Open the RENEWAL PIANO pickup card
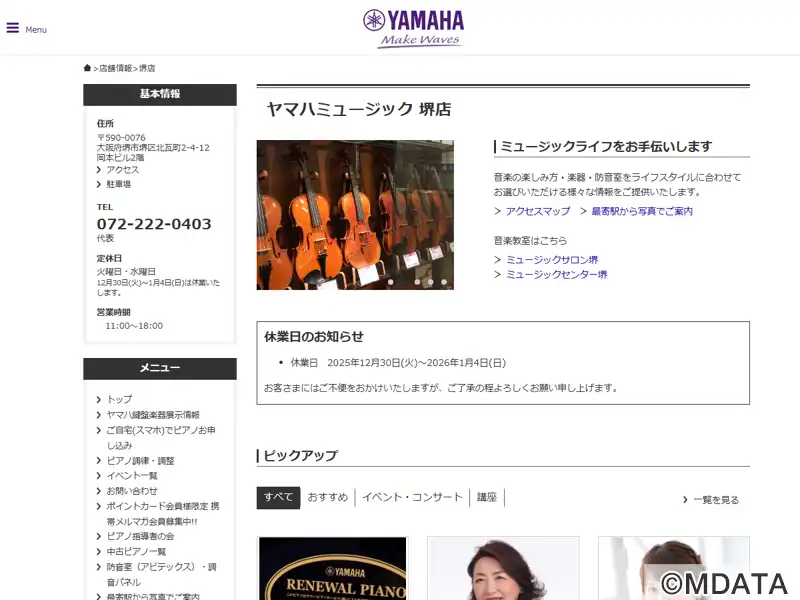 333,568
